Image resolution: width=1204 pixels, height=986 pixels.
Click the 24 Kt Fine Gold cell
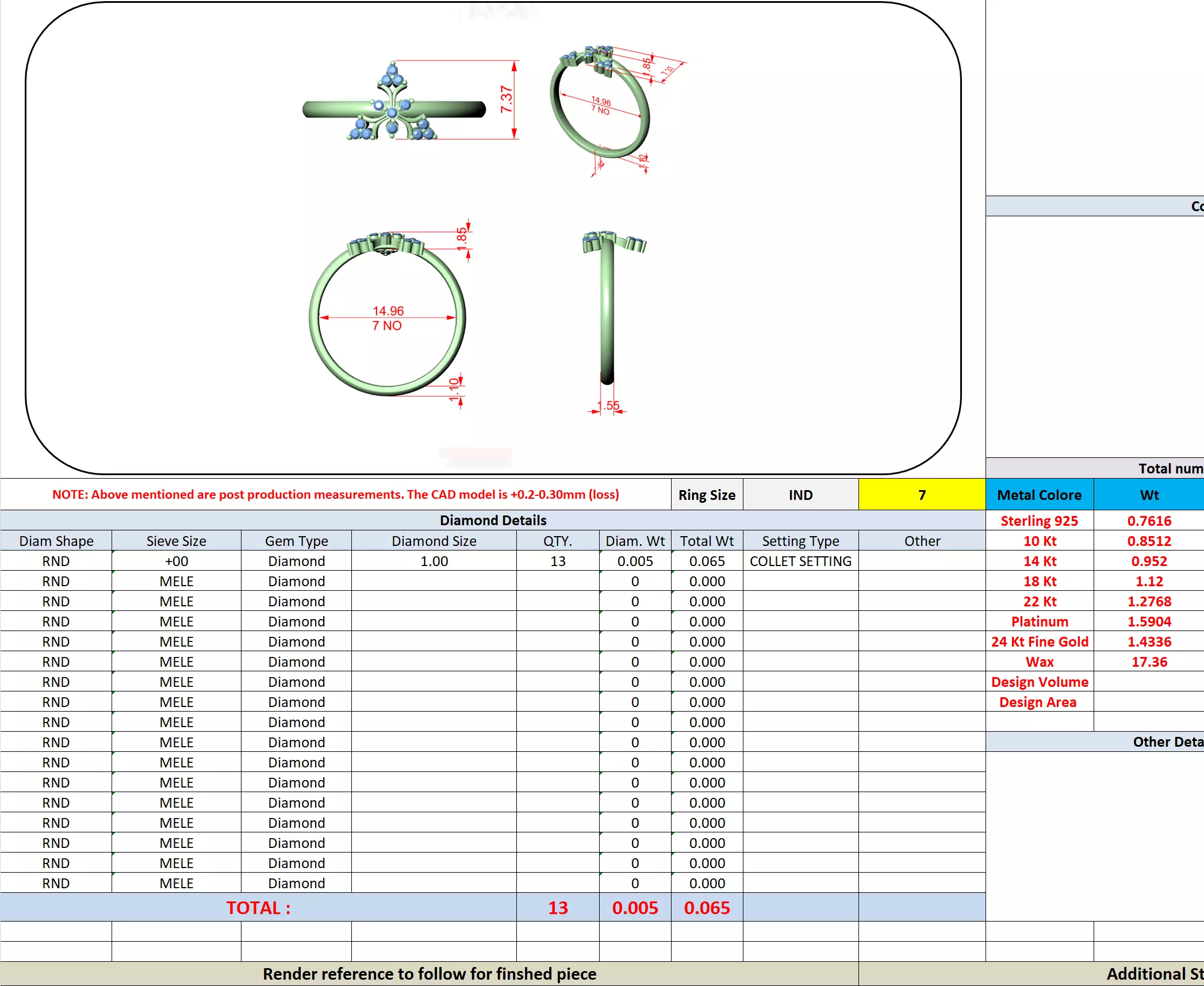pos(1039,641)
